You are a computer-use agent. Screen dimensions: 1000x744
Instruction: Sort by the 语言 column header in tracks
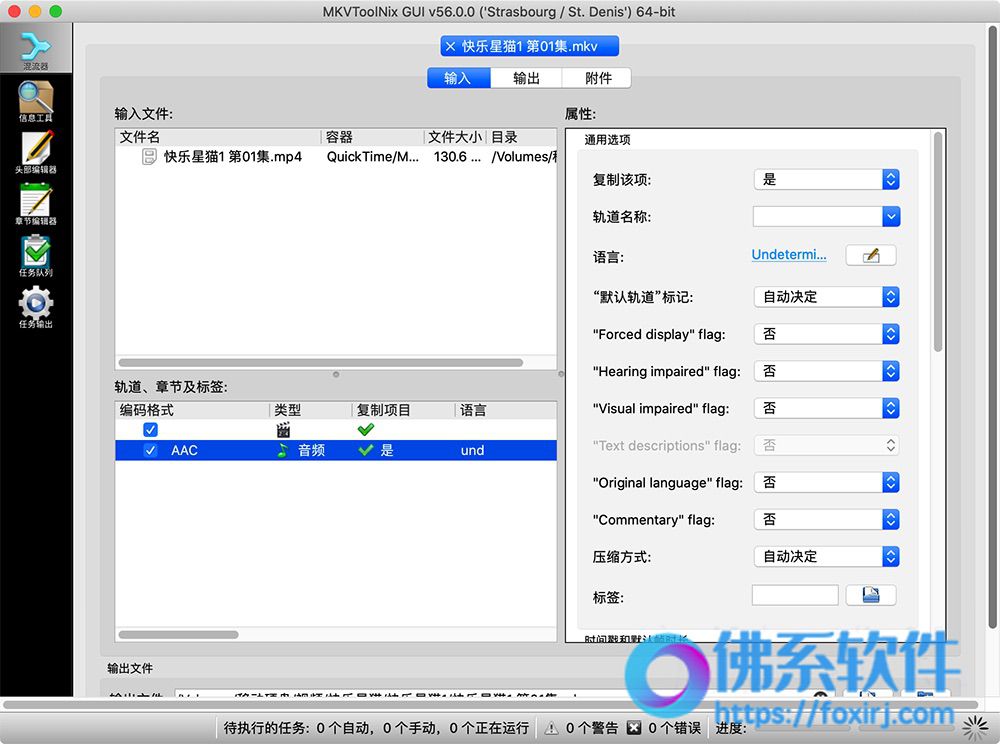coord(506,410)
